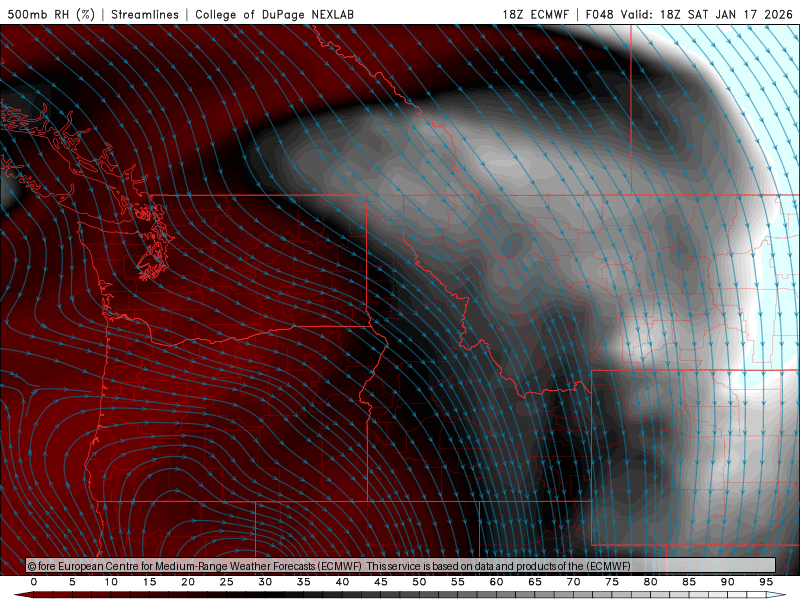Viewport: 800px width, 600px height.
Task: Pick the "75" legend label
Action: [612, 582]
